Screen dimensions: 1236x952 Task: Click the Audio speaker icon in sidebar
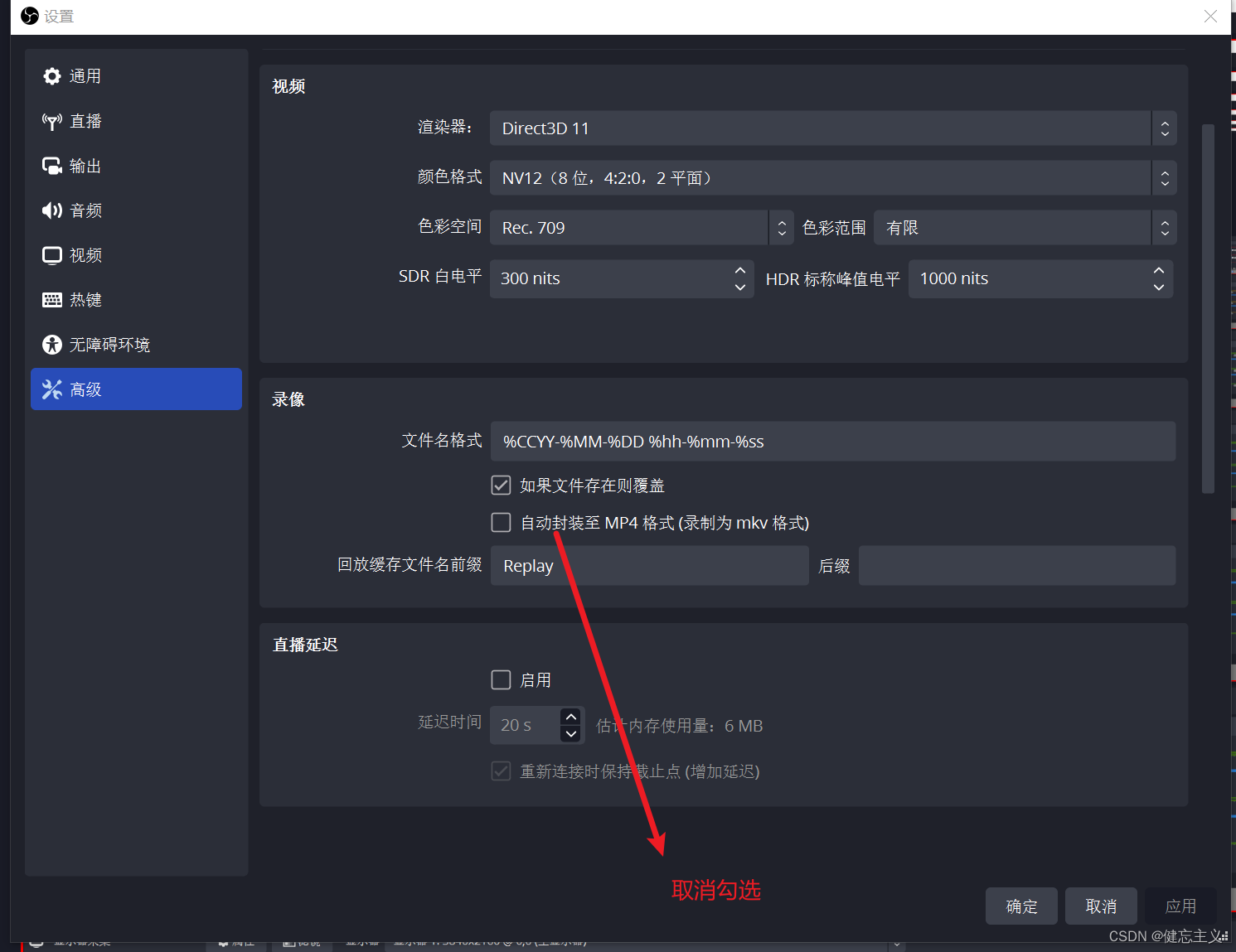(x=52, y=210)
